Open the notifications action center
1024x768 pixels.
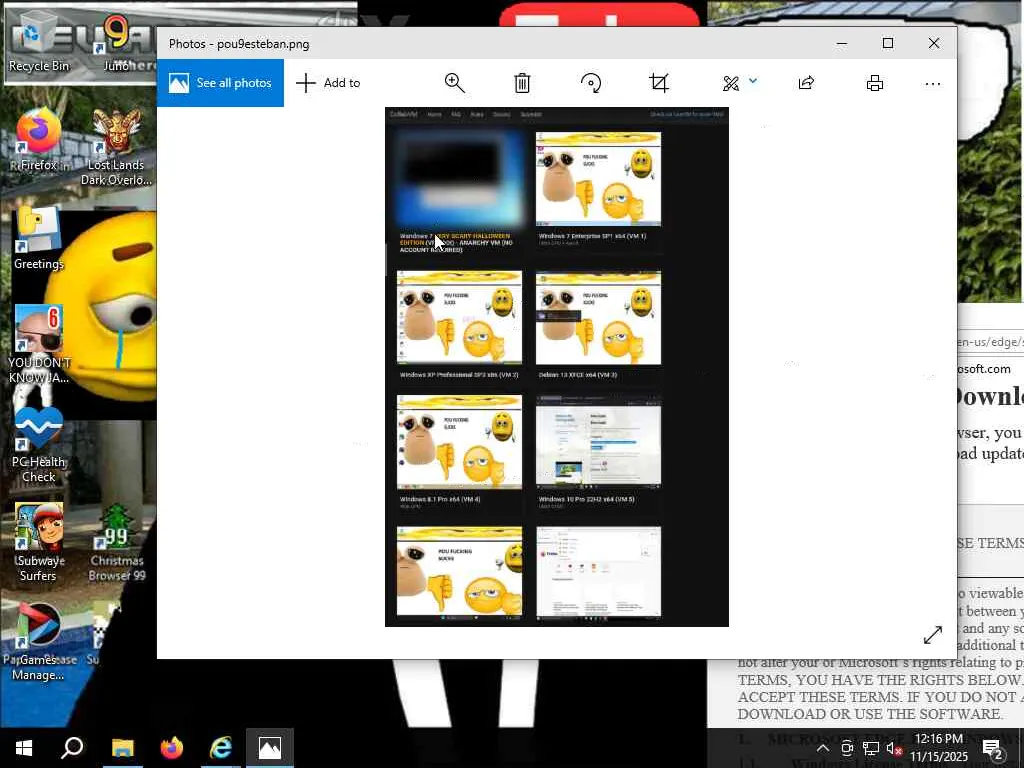click(993, 748)
